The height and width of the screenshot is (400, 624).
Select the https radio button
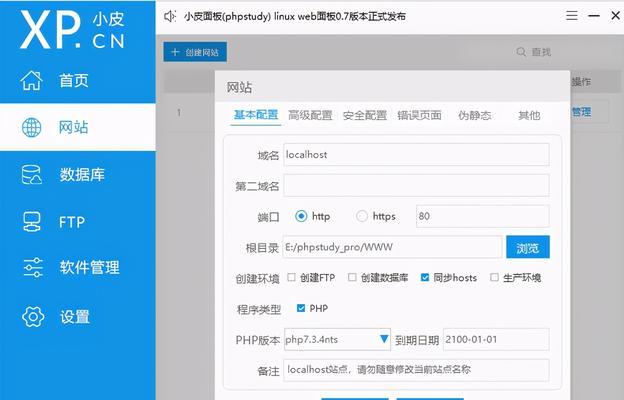click(362, 216)
